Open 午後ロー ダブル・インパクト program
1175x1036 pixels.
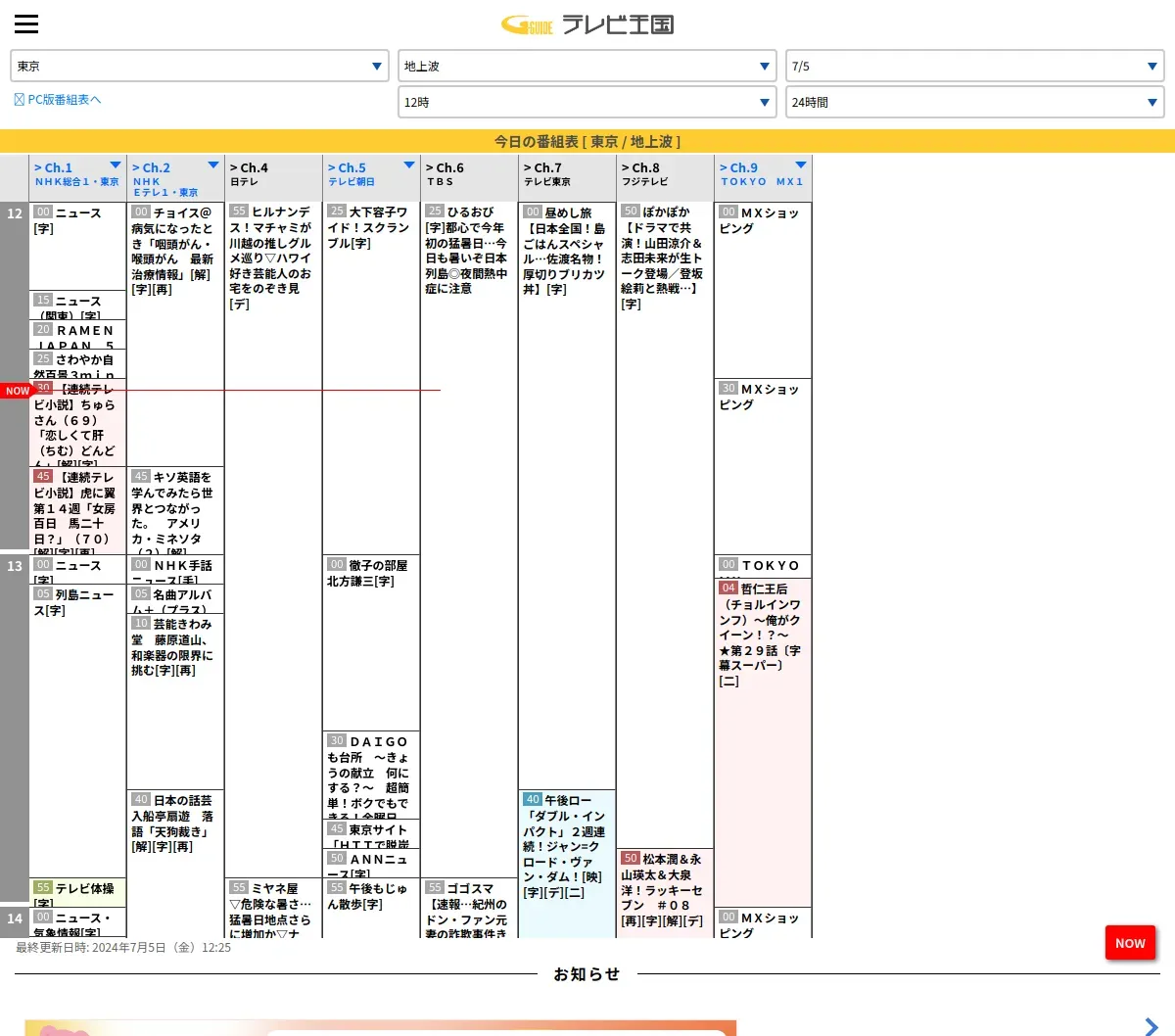coord(567,864)
